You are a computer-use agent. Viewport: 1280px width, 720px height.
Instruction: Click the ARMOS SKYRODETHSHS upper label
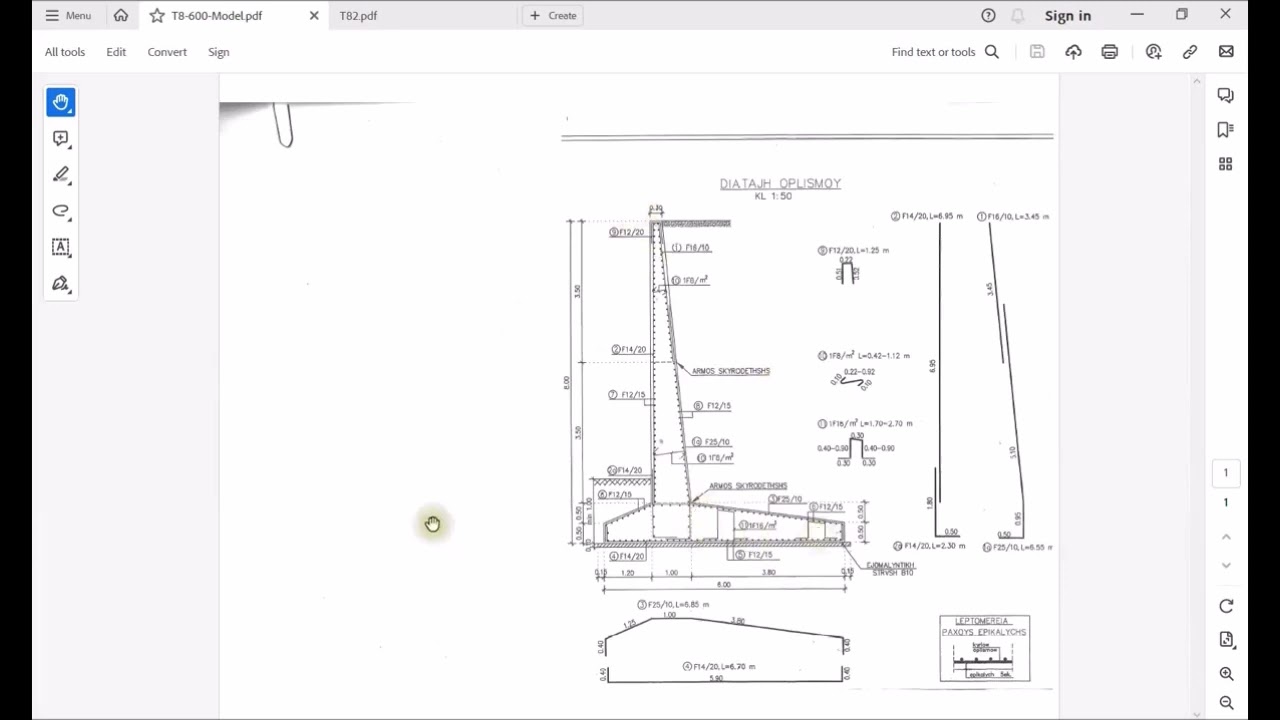[x=731, y=371]
